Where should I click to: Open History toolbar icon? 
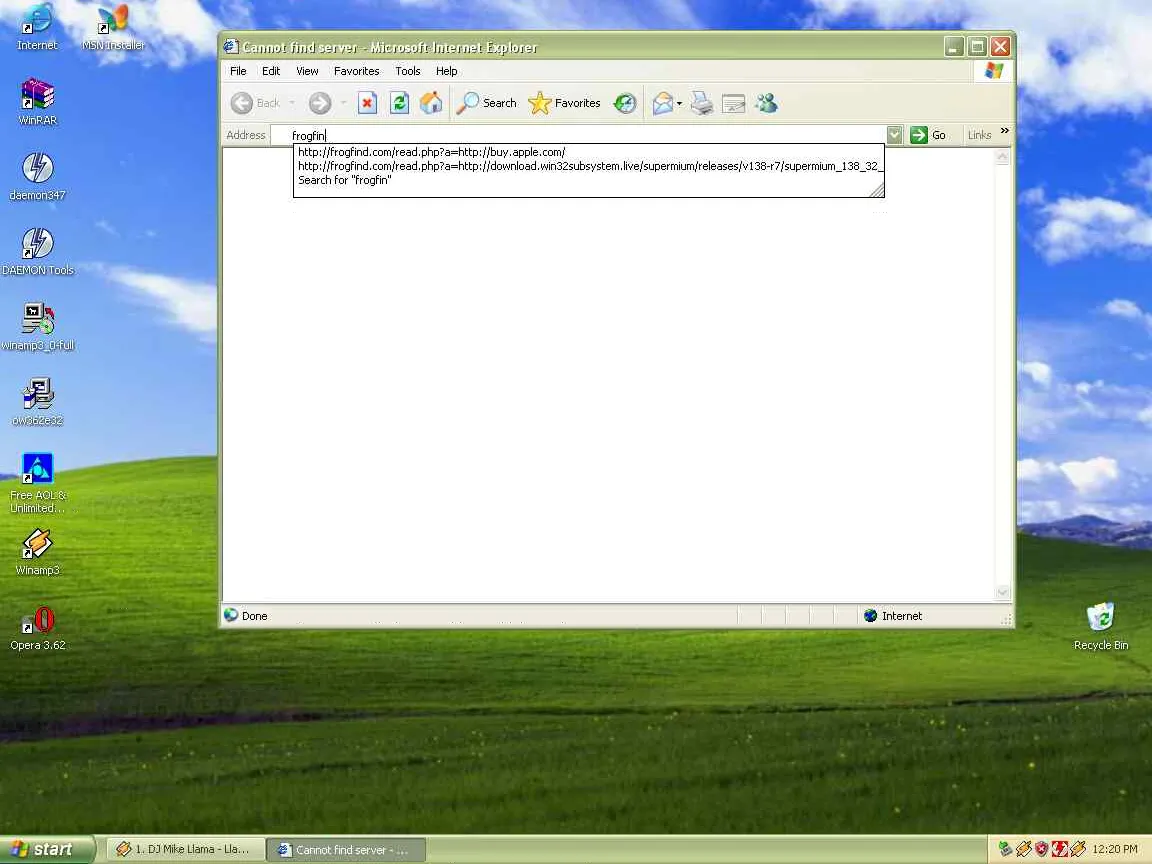coord(624,103)
